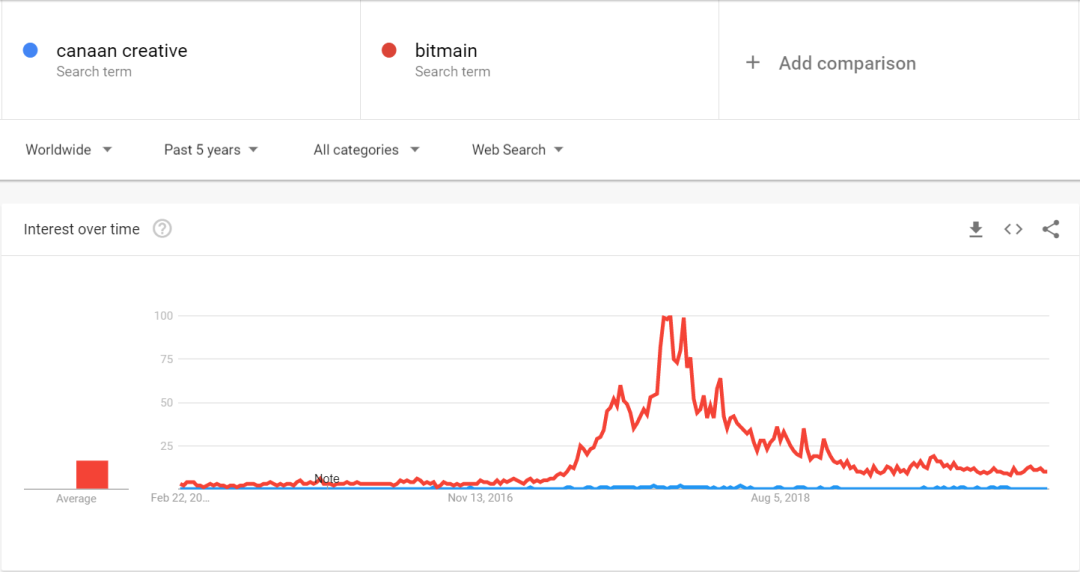Screen dimensions: 1080x572
Task: Click the red bitmain peak at 100
Action: pyautogui.click(x=666, y=318)
